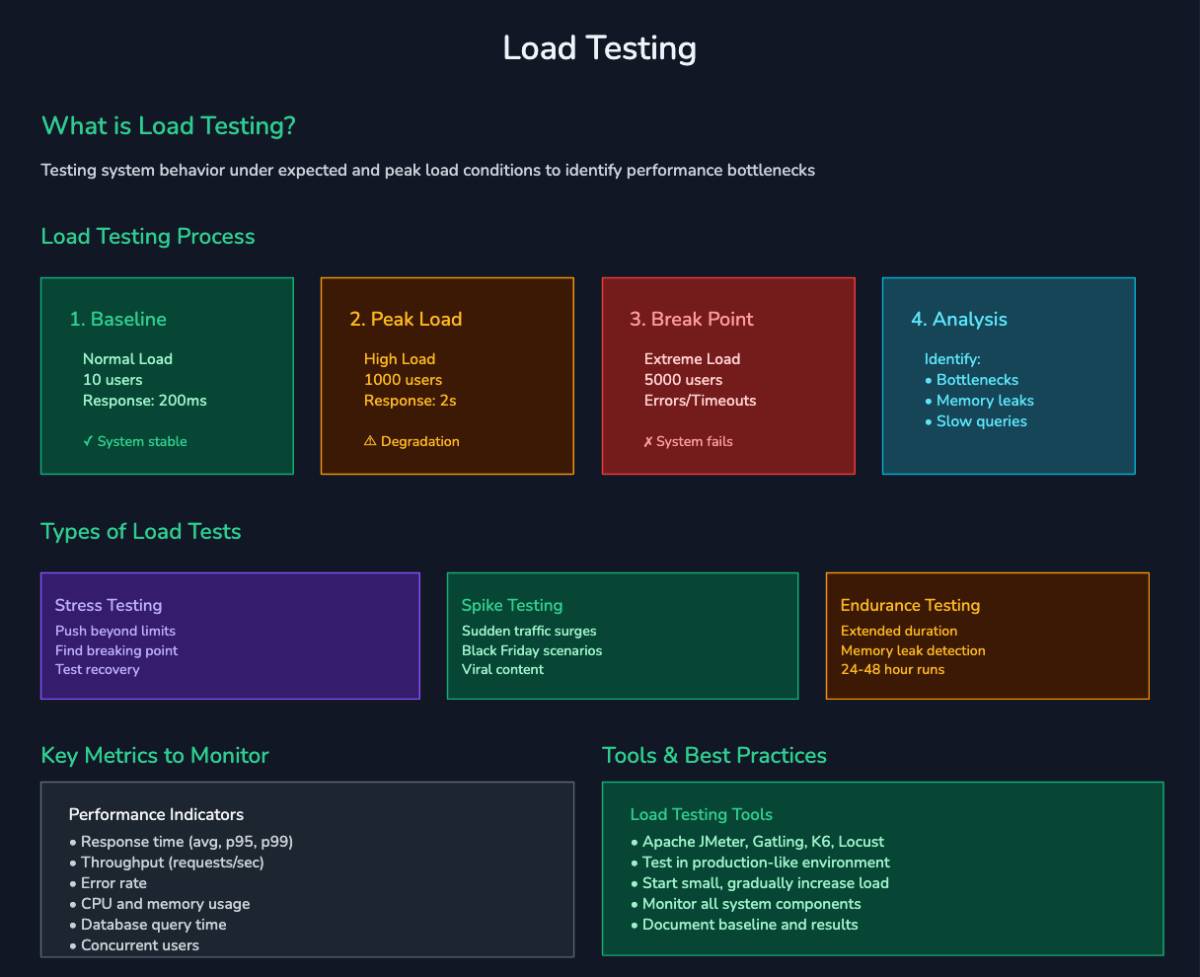Click the Response: 2s value in Peak Load
Viewport: 1200px width, 977px height.
coord(411,400)
